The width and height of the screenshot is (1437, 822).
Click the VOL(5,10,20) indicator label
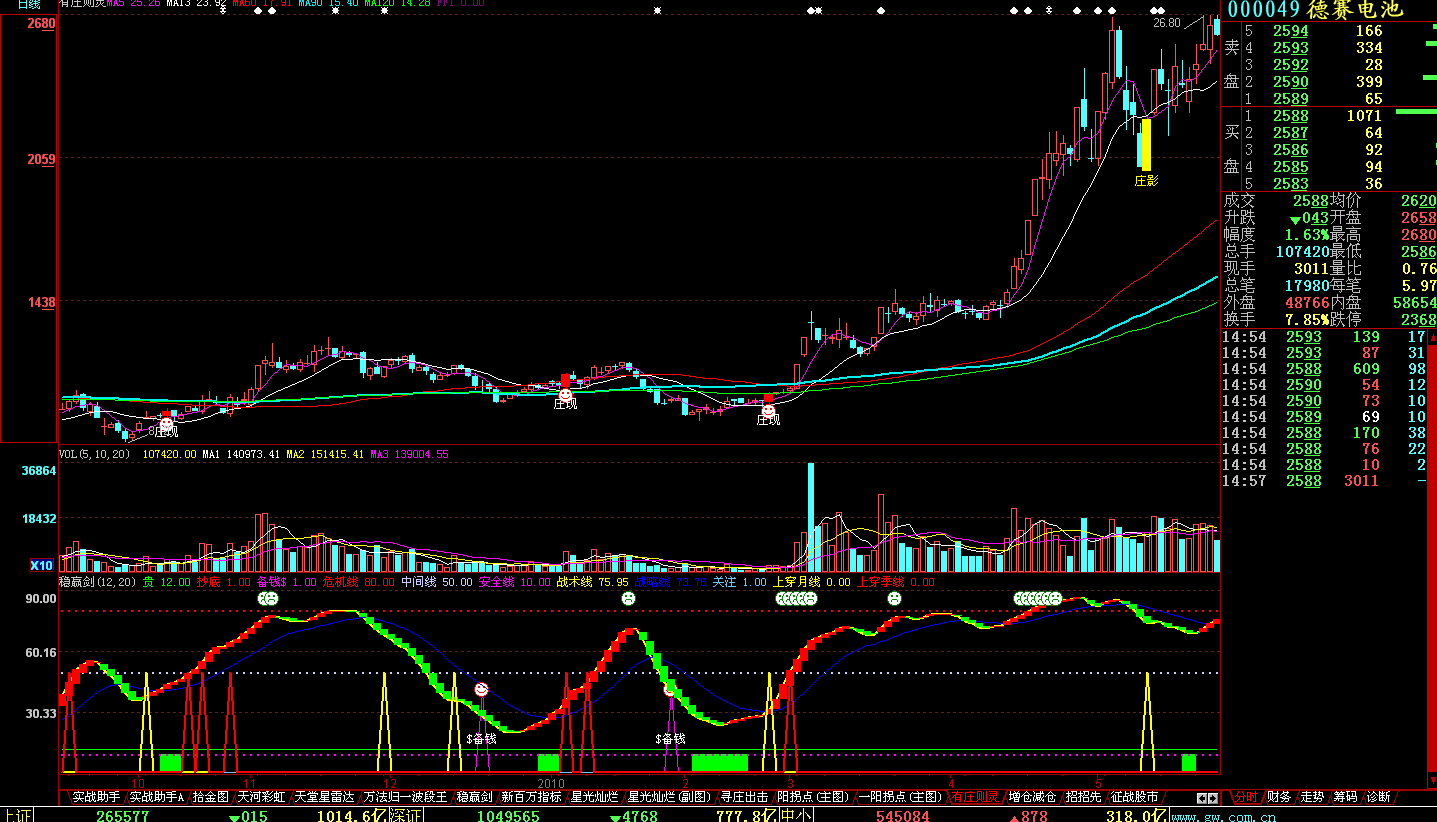tap(96, 454)
